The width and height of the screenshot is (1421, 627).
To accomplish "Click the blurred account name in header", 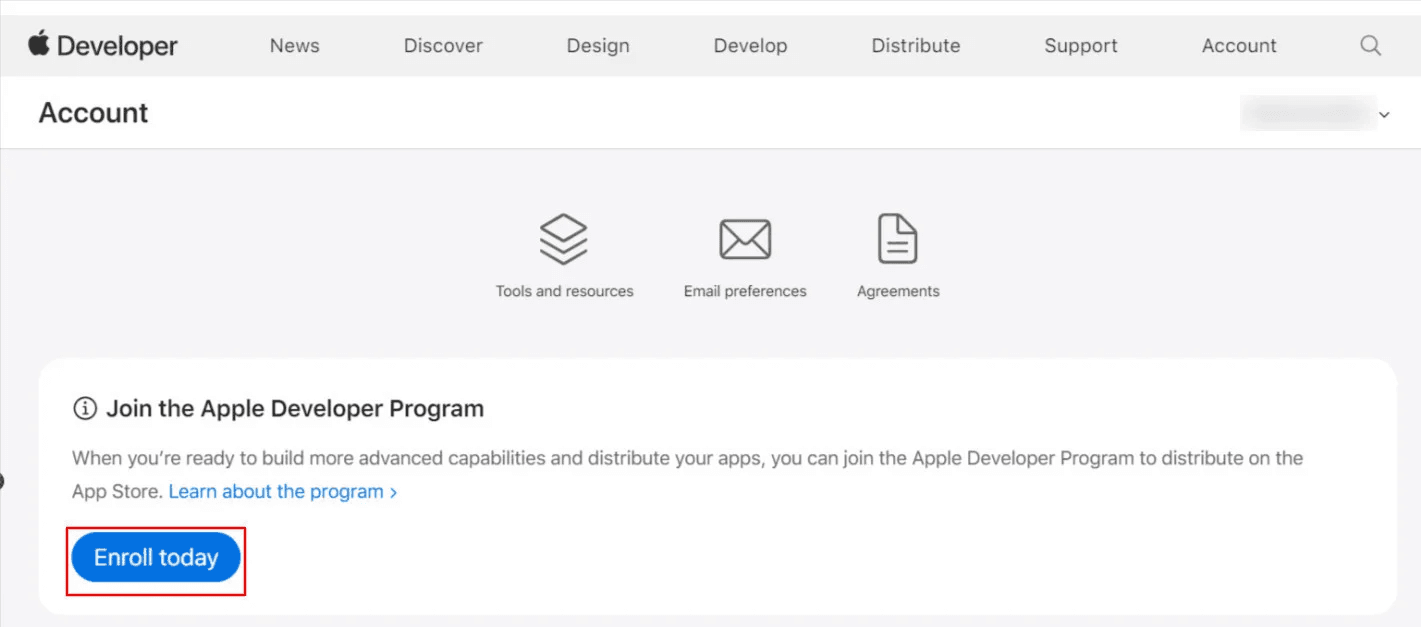I will (1305, 114).
